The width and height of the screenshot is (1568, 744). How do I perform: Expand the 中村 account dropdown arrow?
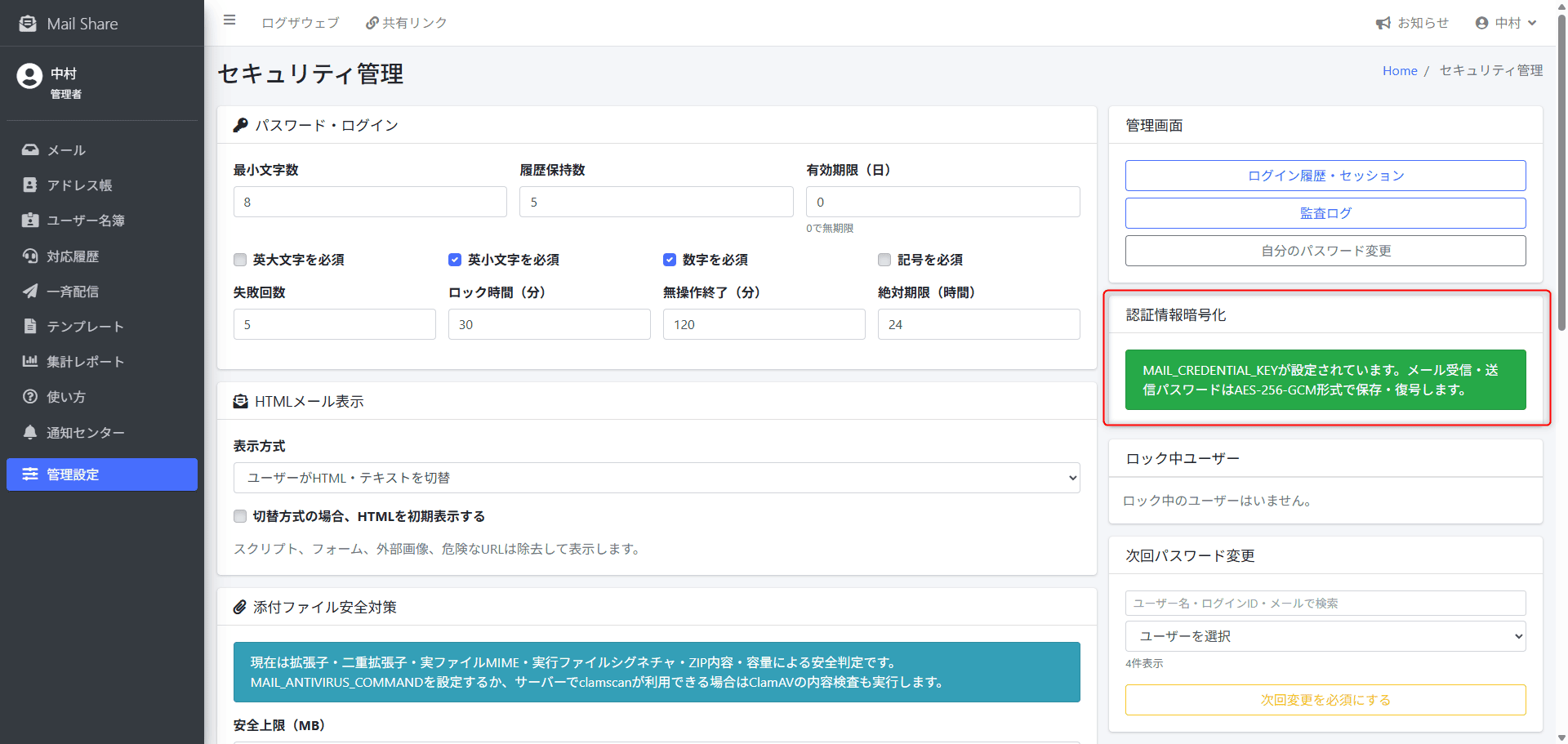tap(1532, 23)
